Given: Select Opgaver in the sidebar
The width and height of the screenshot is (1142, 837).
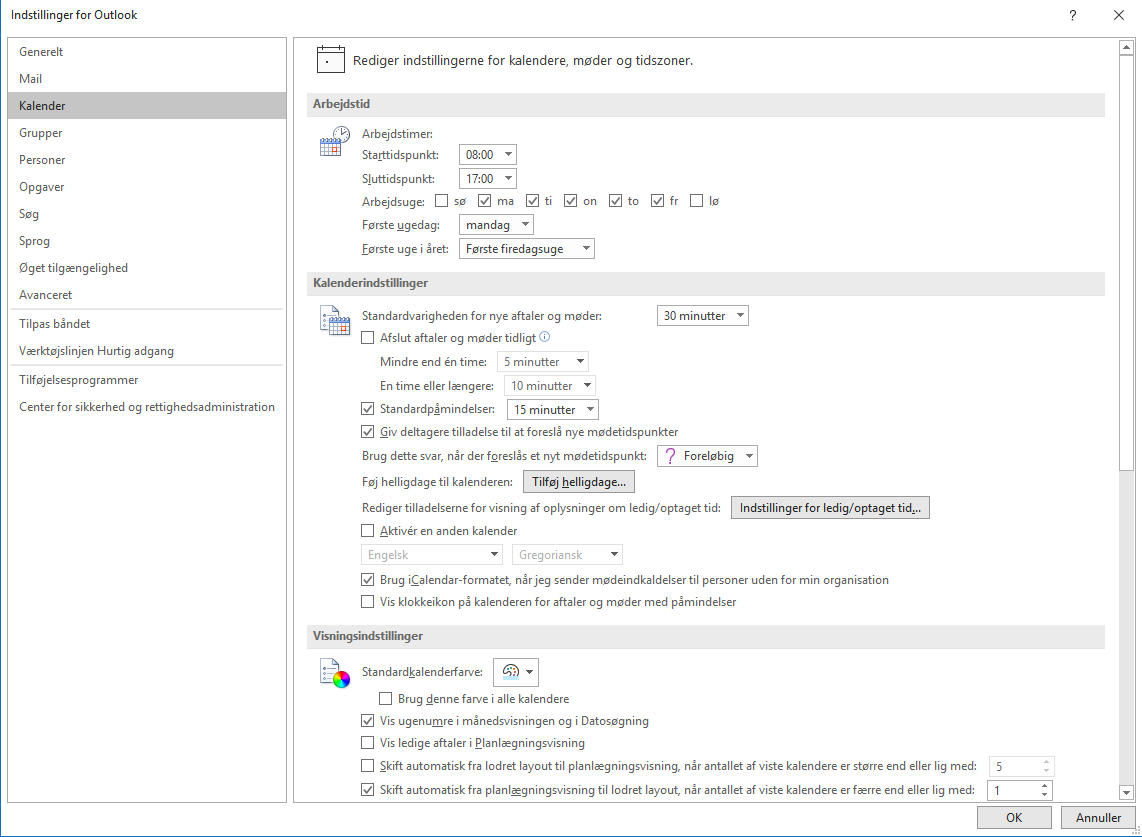Looking at the screenshot, I should (x=146, y=186).
